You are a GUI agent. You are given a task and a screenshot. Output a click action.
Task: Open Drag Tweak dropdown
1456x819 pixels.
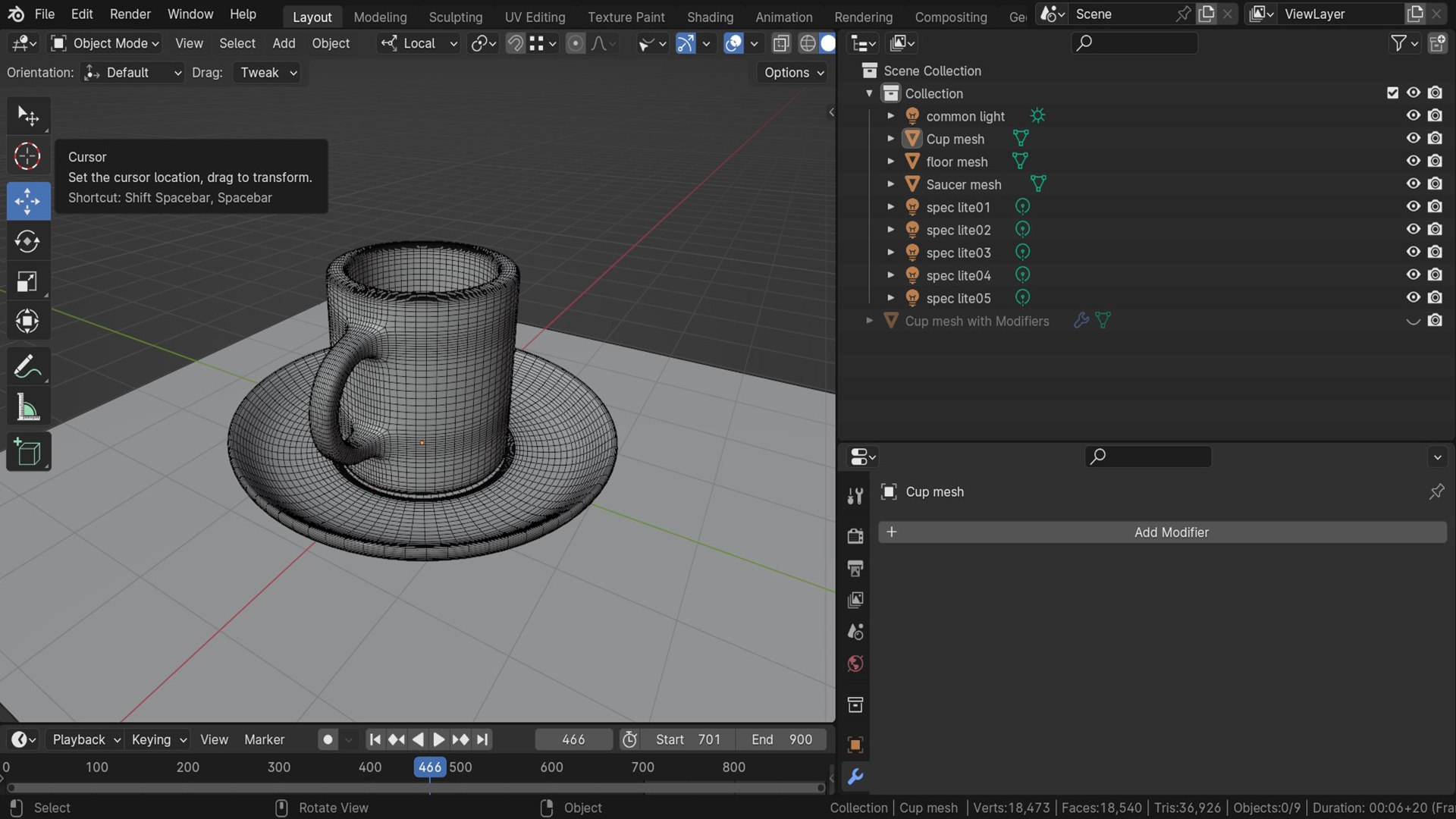266,73
